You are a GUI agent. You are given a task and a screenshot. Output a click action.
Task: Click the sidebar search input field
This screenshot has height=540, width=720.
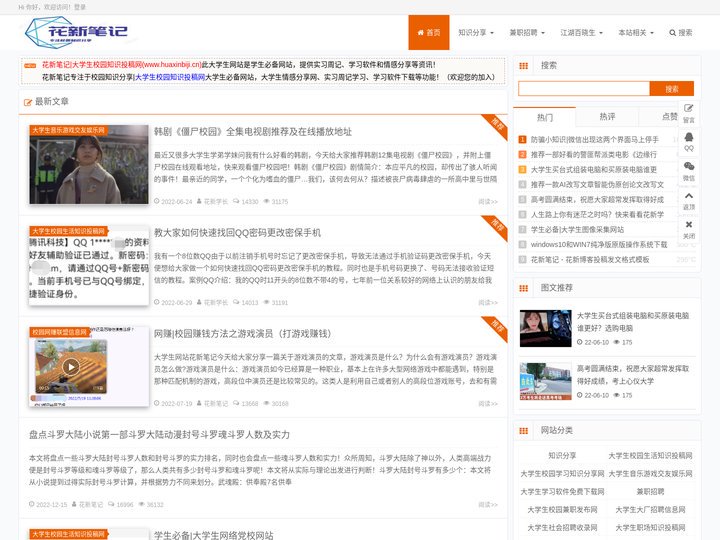(584, 89)
